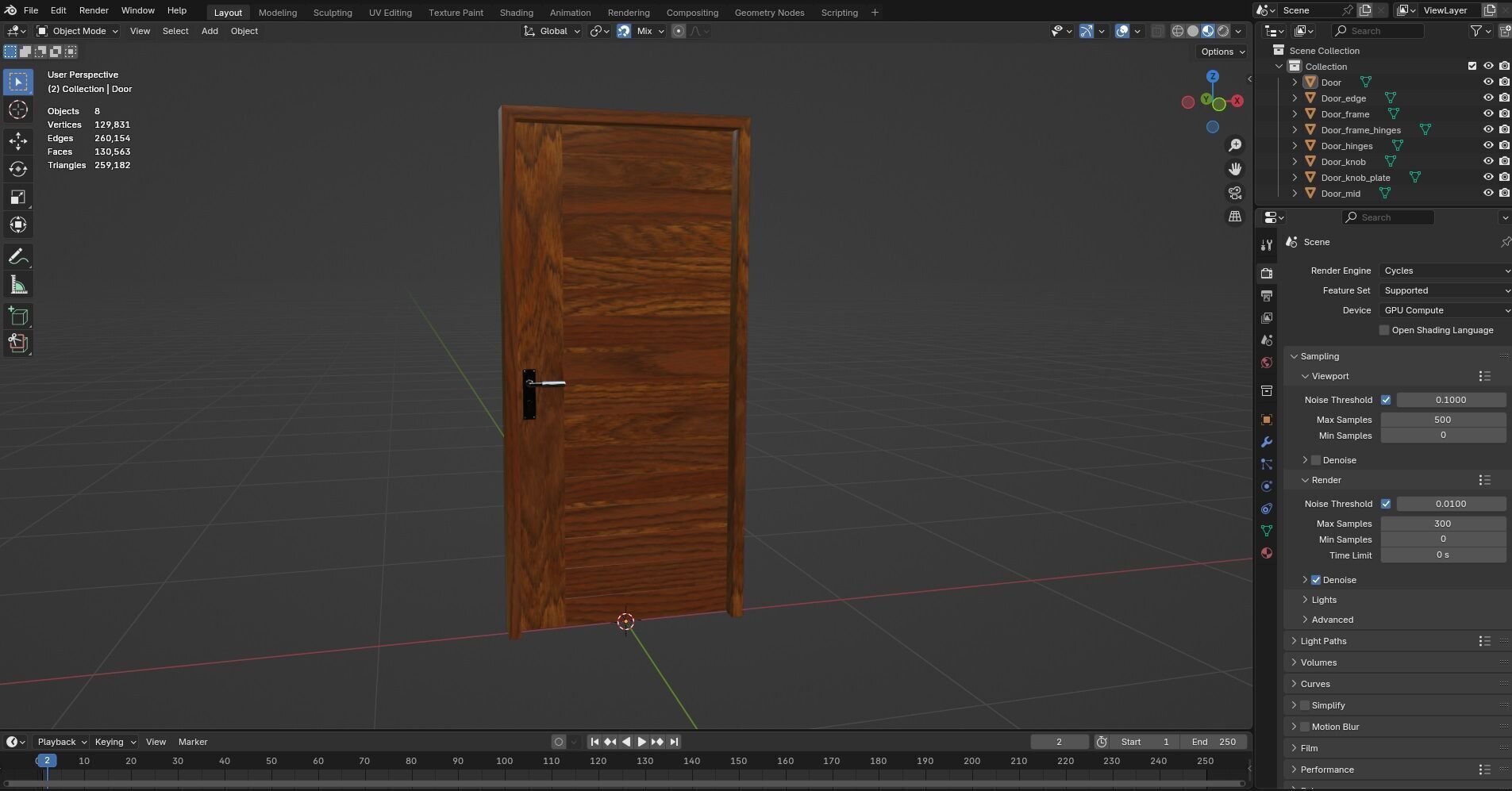The width and height of the screenshot is (1512, 791).
Task: Open the Object Data properties tab
Action: 1267,531
